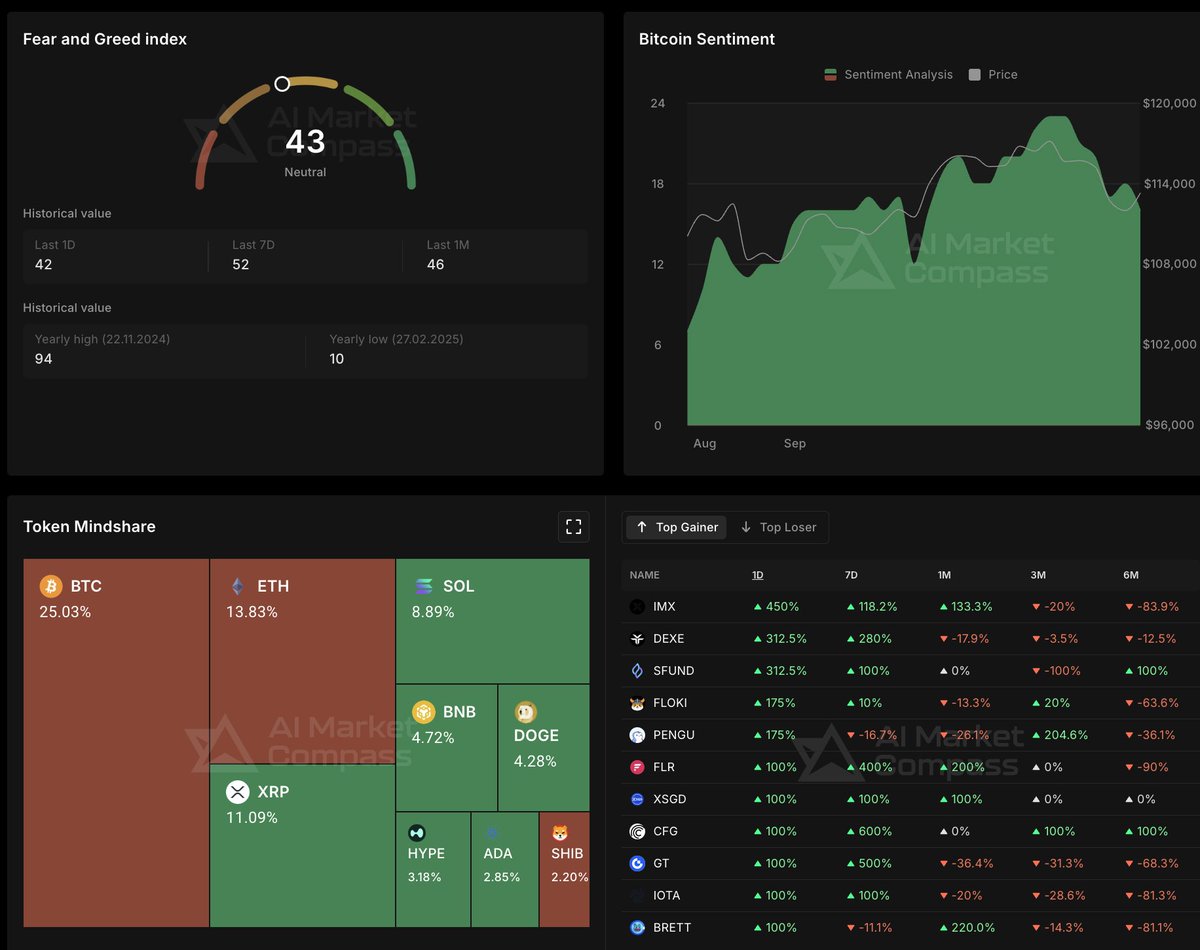Select the ETH icon on its tile
1200x950 pixels.
pyautogui.click(x=238, y=585)
